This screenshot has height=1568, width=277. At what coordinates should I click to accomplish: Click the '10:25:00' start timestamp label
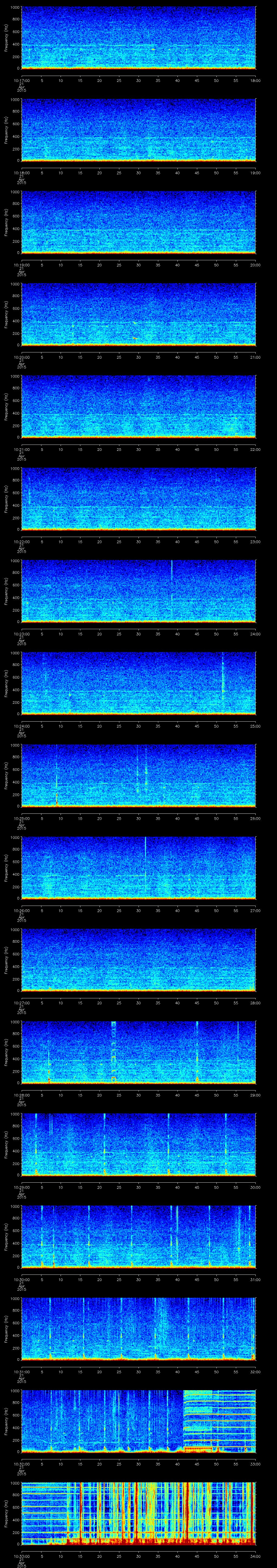[21, 818]
